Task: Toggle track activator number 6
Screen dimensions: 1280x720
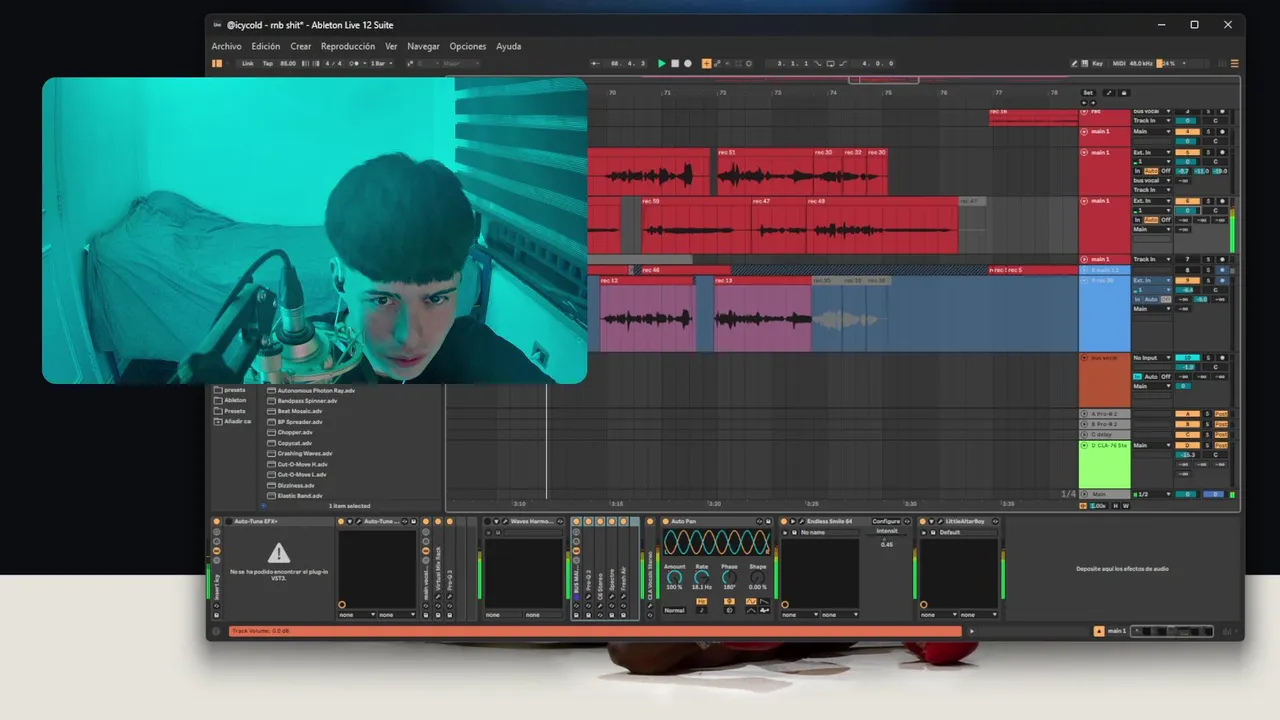Action: point(1187,201)
